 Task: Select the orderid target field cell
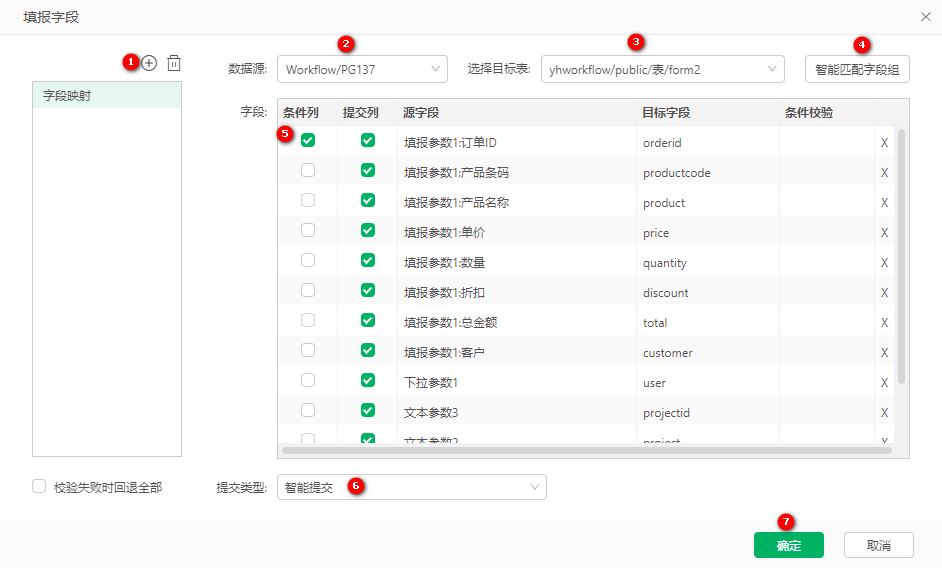tap(708, 142)
